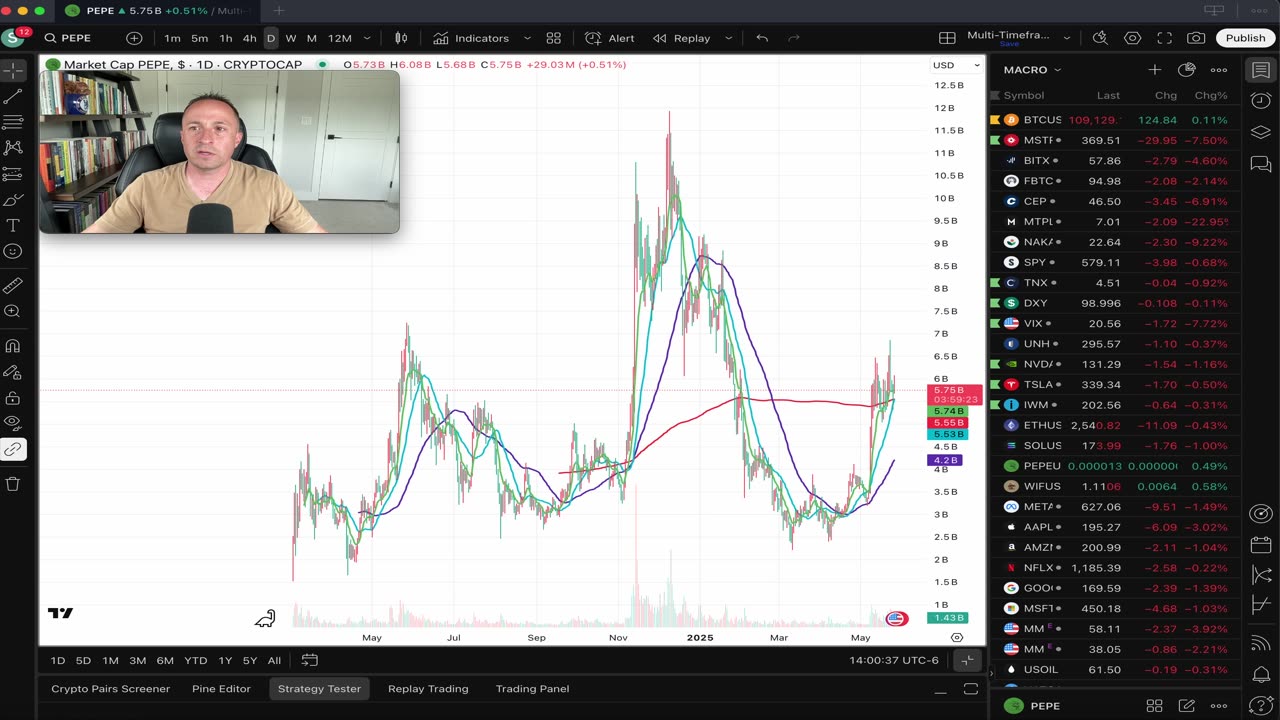The height and width of the screenshot is (720, 1280).
Task: Add symbol to compare with plus icon
Action: 134,38
